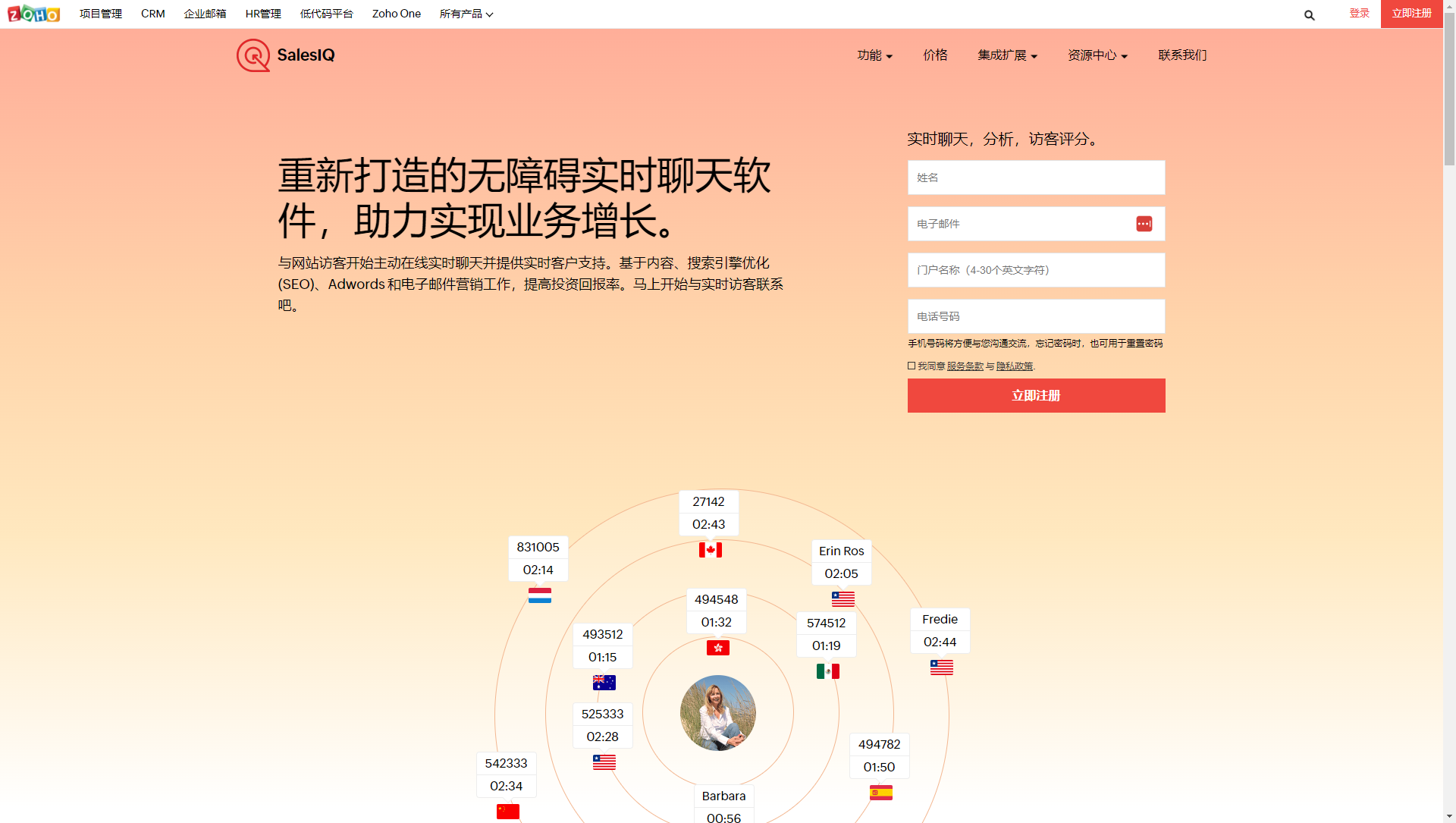Click the 登录 link

pyautogui.click(x=1360, y=14)
